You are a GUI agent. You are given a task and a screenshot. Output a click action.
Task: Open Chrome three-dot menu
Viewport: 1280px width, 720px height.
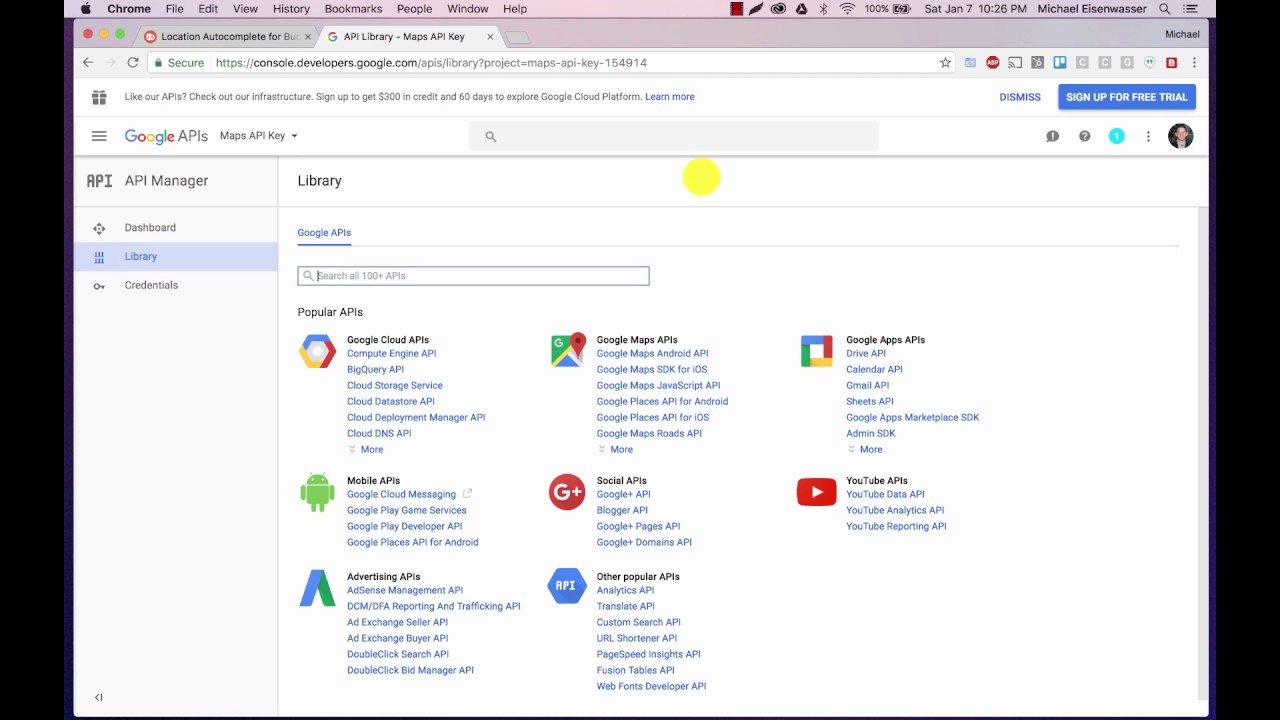tap(1193, 62)
